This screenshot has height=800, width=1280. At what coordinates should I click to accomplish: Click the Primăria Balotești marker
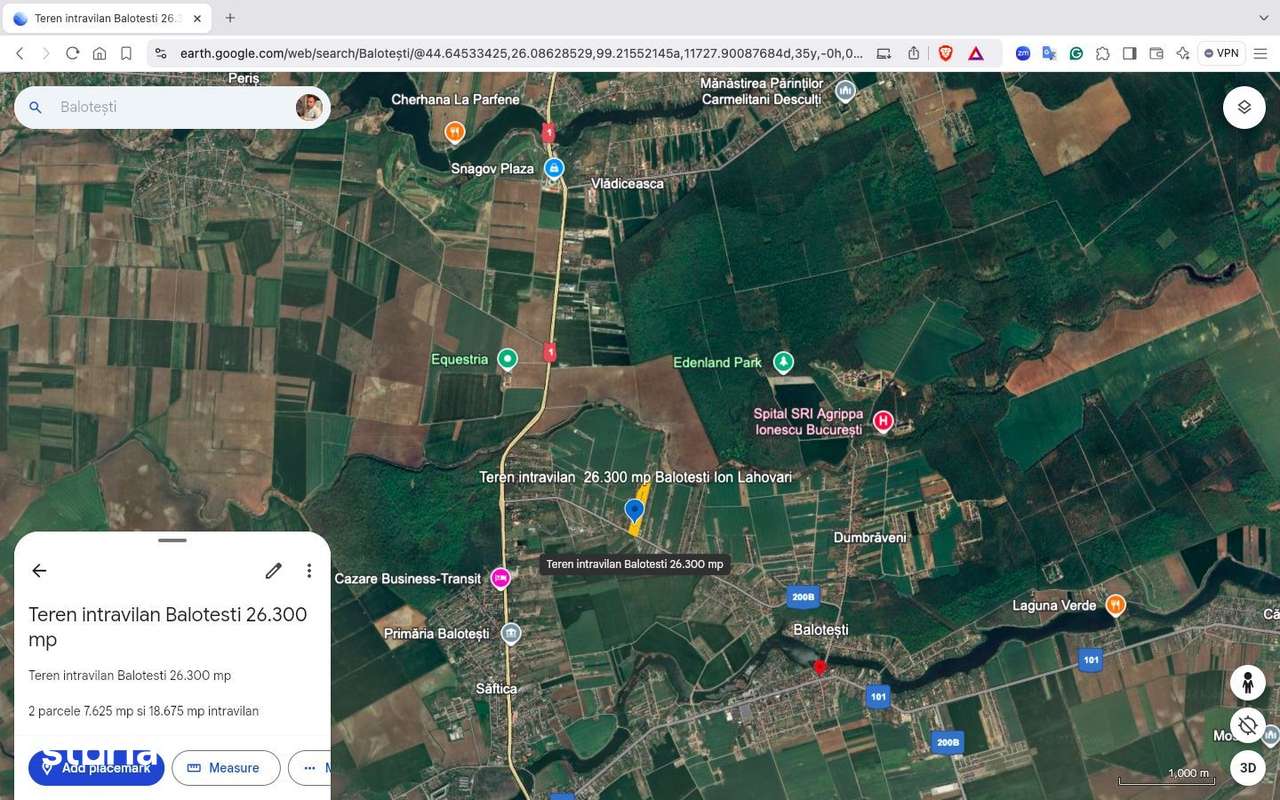click(511, 632)
